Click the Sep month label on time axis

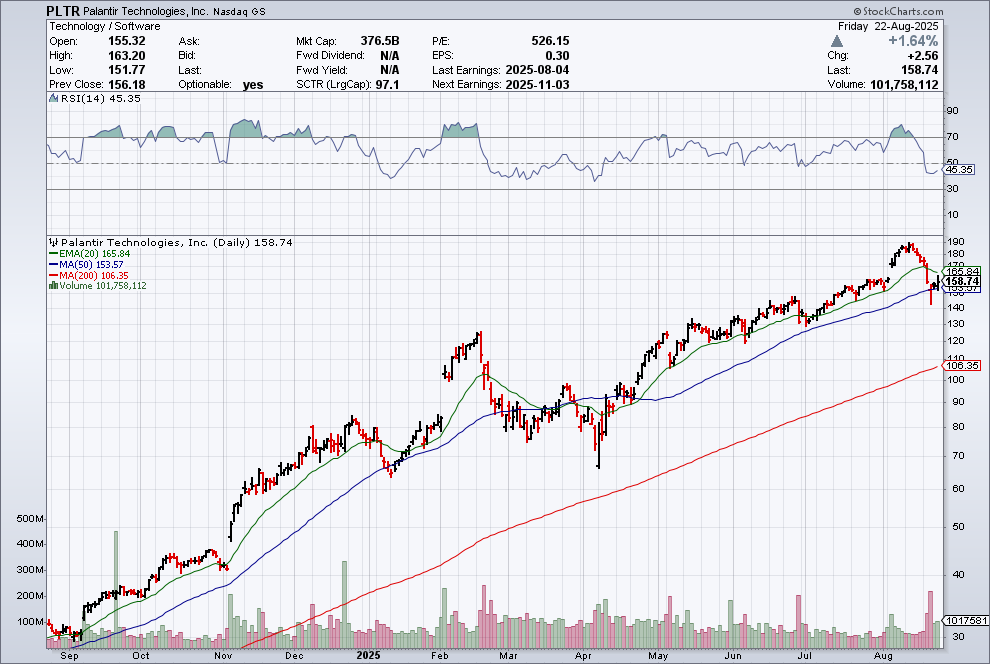[x=69, y=656]
